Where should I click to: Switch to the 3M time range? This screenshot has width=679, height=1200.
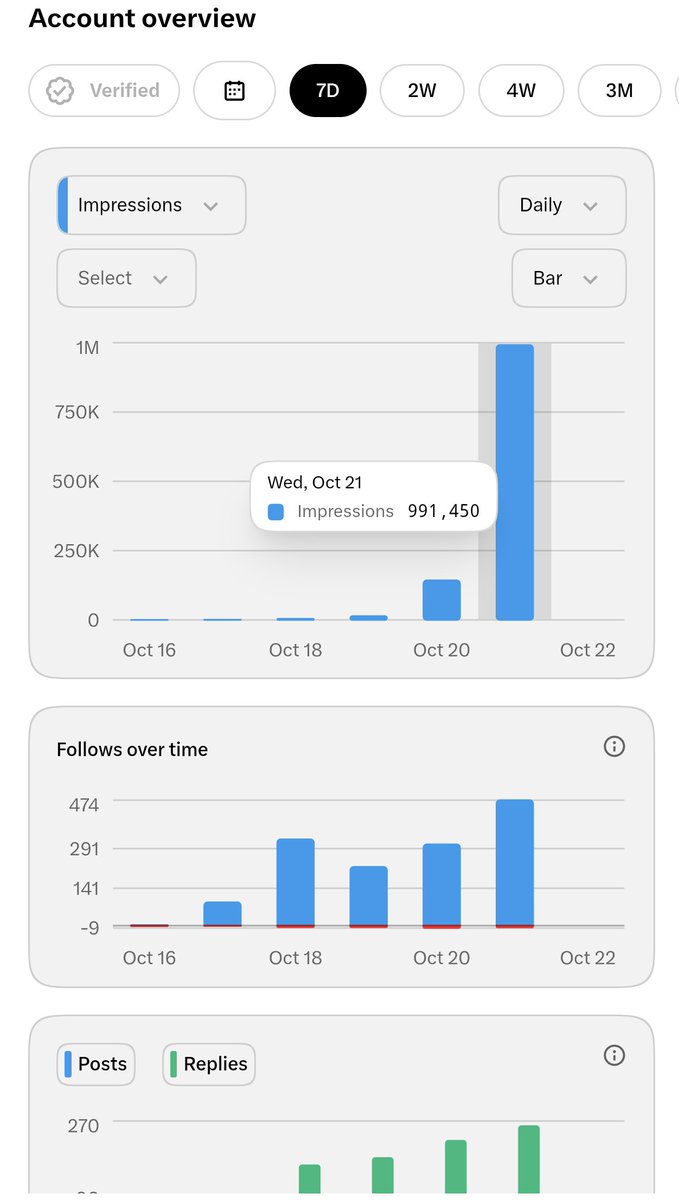coord(619,91)
